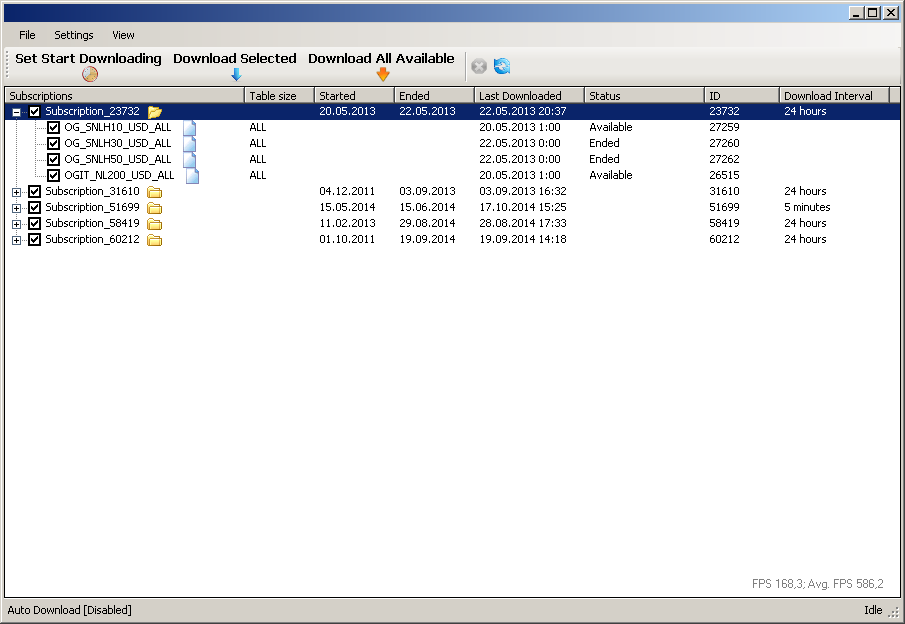This screenshot has width=905, height=624.
Task: Toggle the Subscription_51699 checkbox
Action: click(x=35, y=208)
